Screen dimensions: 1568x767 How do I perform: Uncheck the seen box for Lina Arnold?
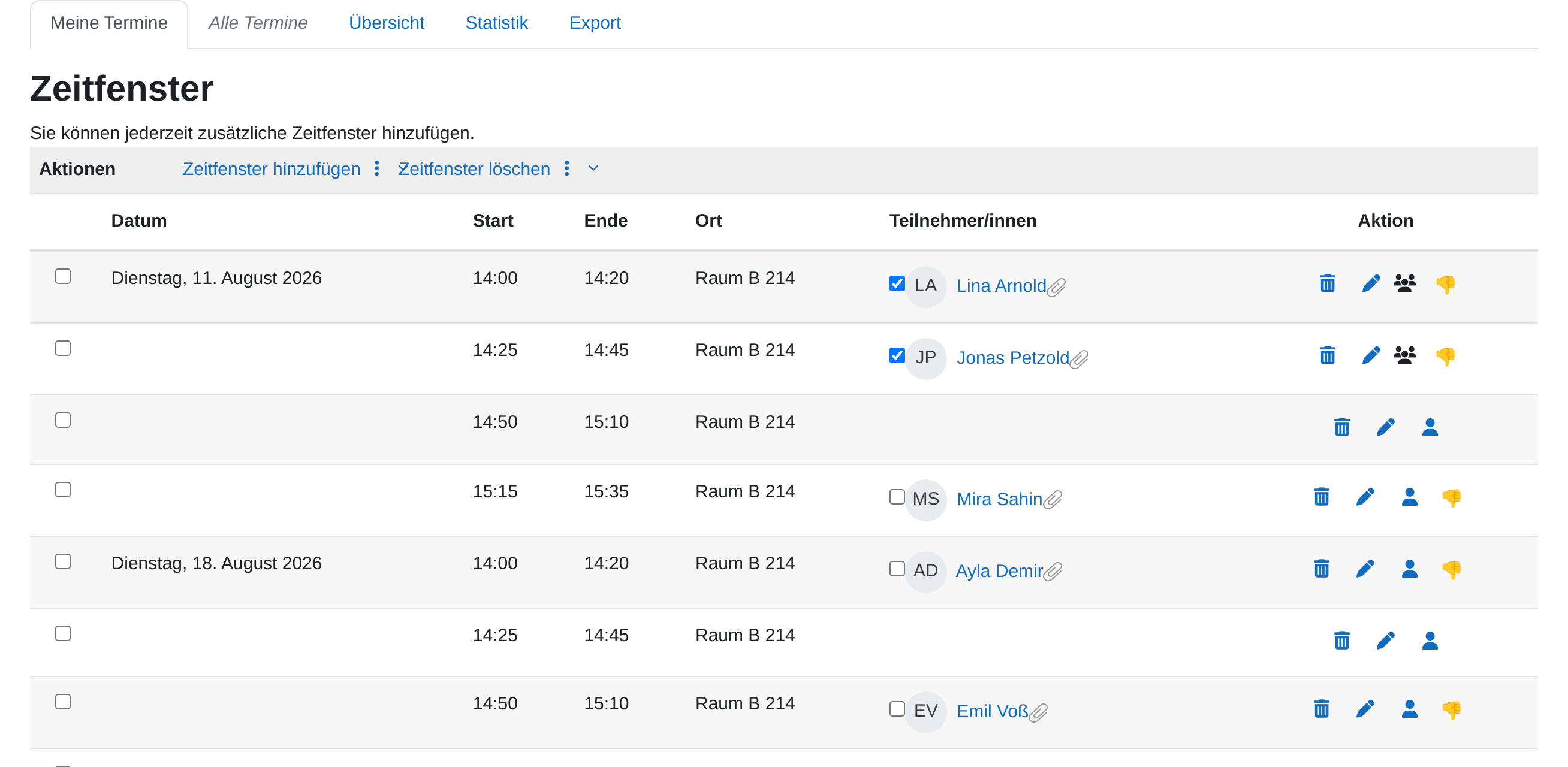[897, 283]
